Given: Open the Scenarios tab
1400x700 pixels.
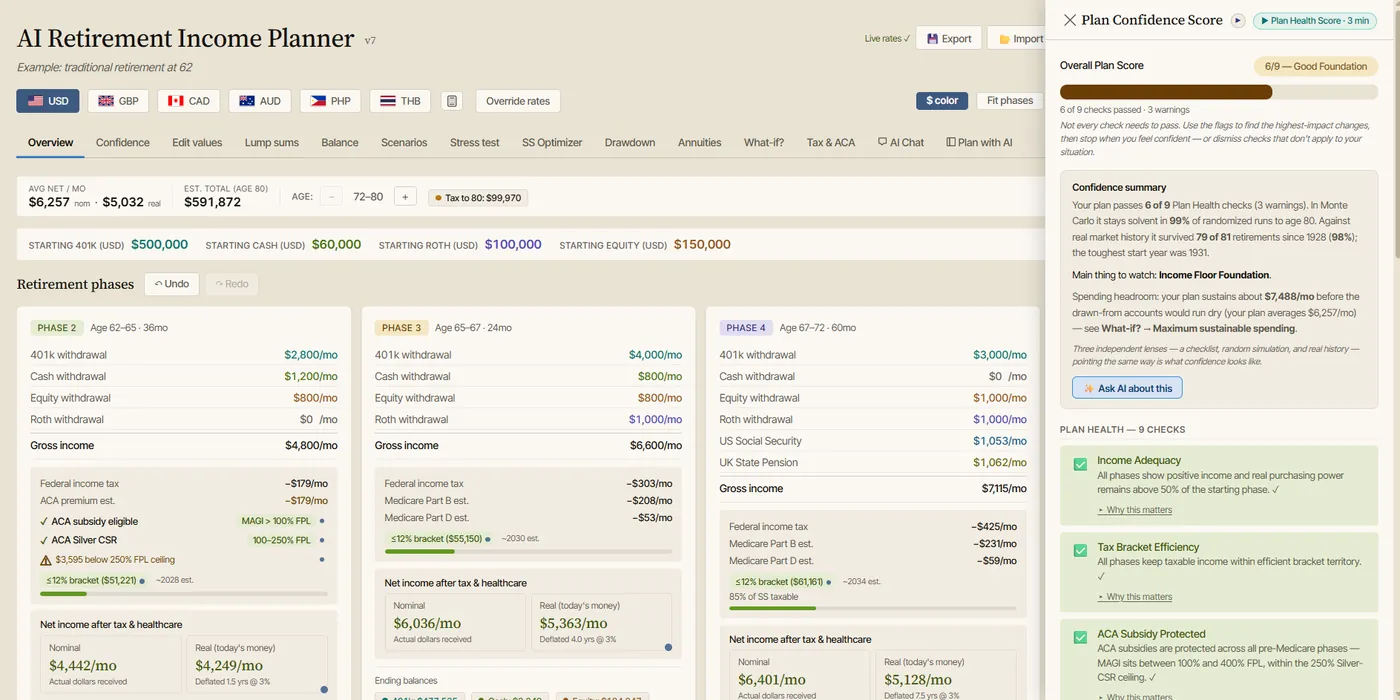Looking at the screenshot, I should [x=404, y=143].
